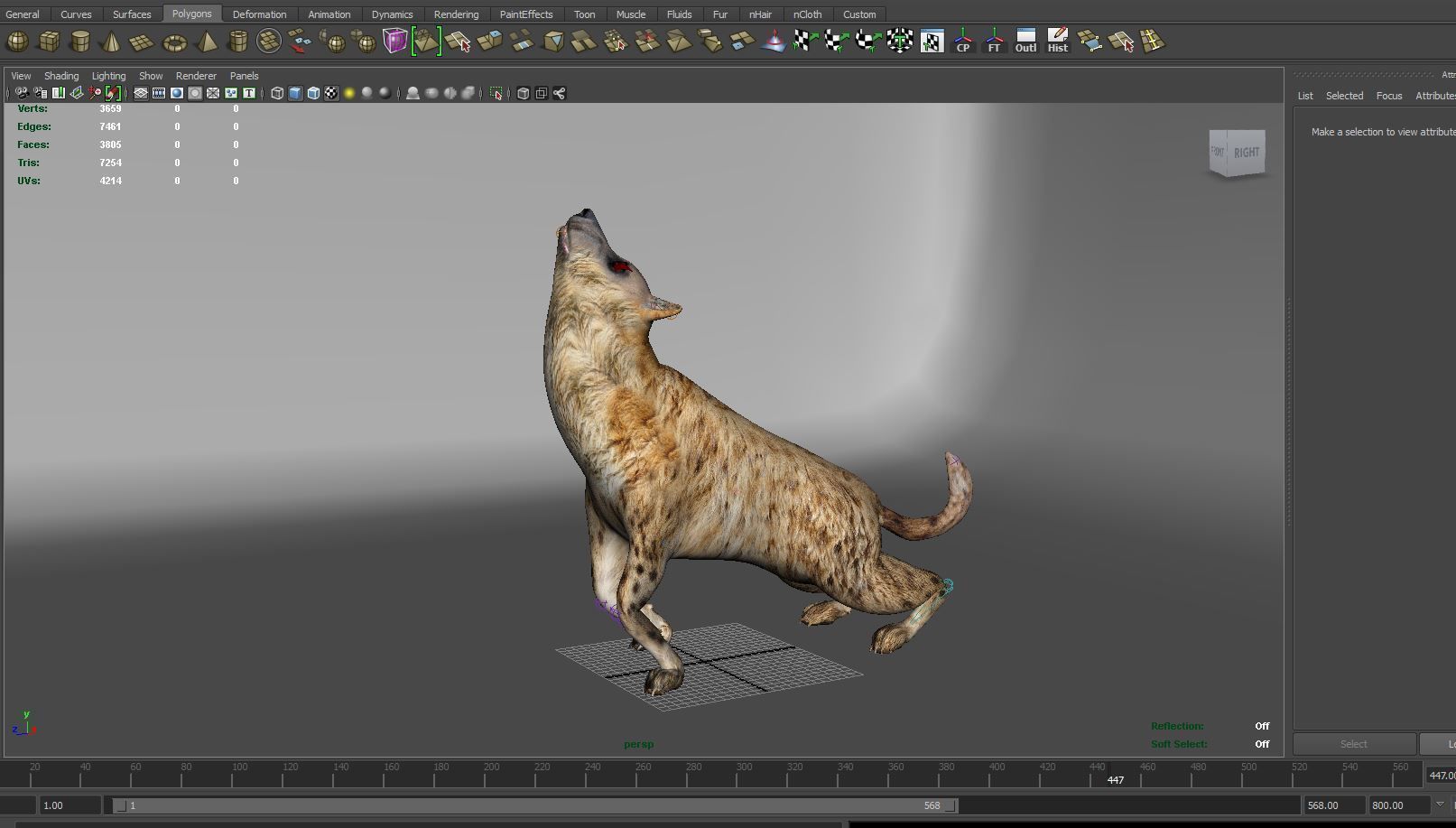The image size is (1456, 828).
Task: Click the range slider end handle at 568
Action: coord(951,805)
